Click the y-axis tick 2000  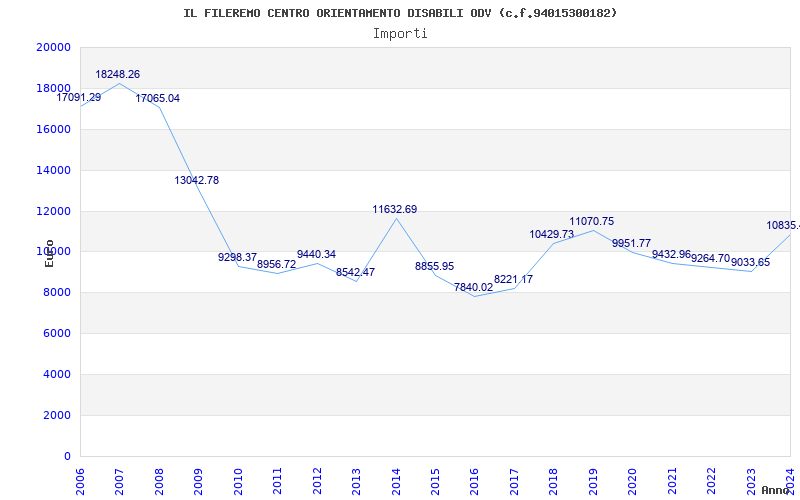(x=56, y=415)
